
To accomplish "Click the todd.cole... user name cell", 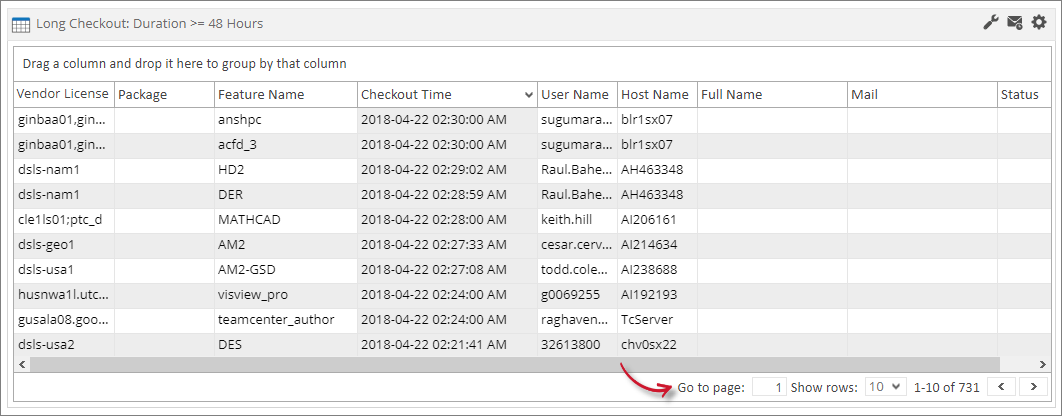I will tap(577, 270).
